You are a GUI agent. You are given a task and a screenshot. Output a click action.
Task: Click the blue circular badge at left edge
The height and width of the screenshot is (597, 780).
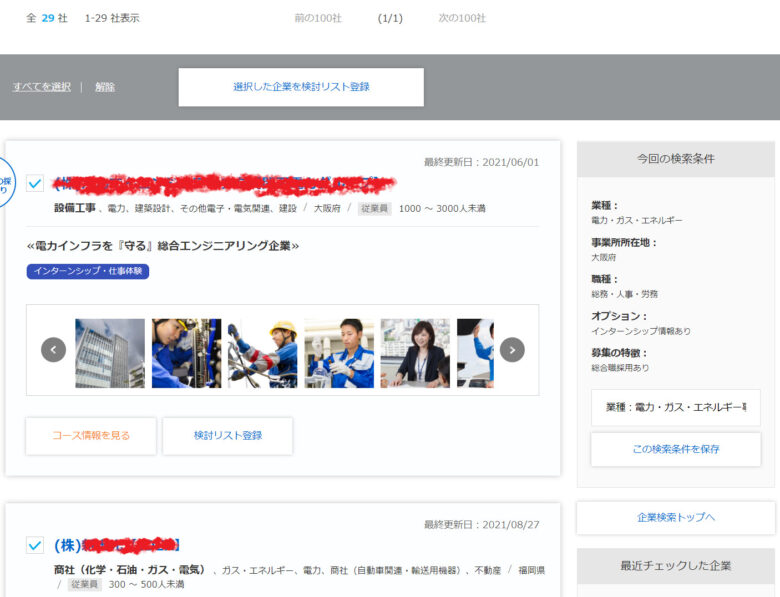click(x=6, y=183)
